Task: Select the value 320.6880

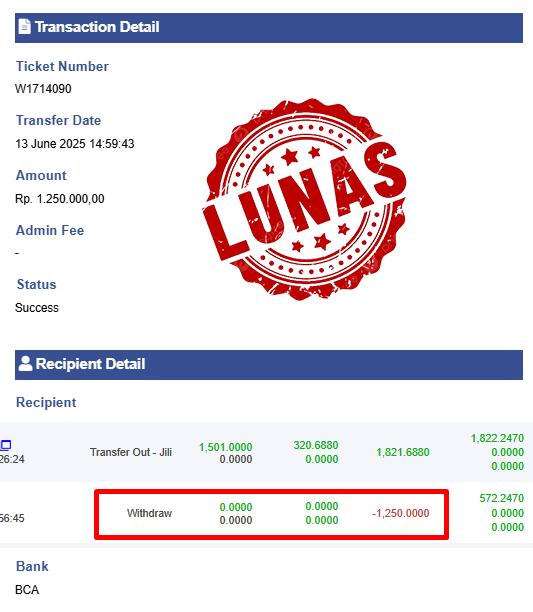Action: click(x=316, y=445)
